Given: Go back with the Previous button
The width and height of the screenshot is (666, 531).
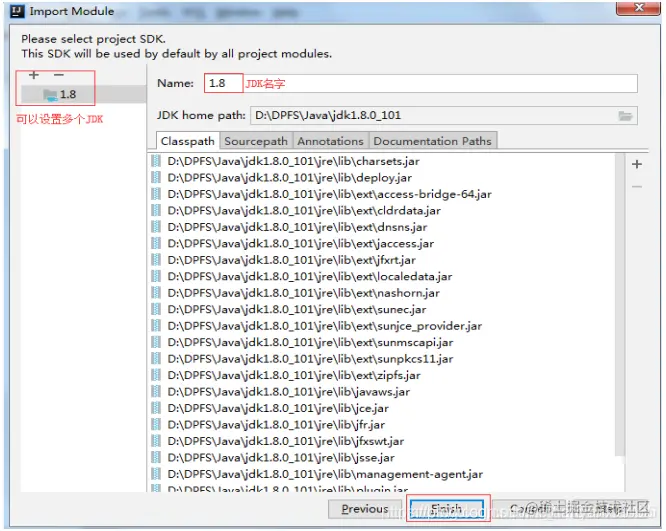Looking at the screenshot, I should pos(365,509).
